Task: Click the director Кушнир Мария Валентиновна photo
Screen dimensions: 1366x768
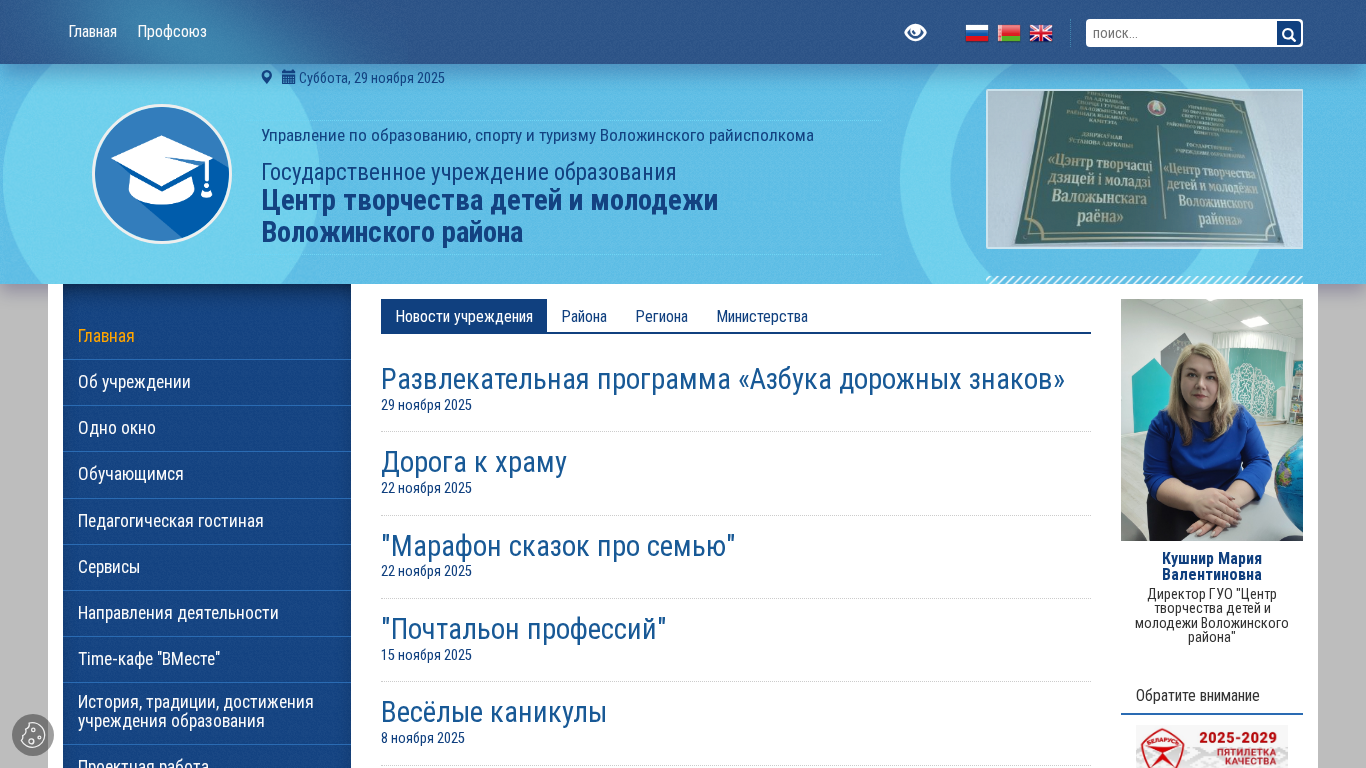Action: tap(1211, 420)
